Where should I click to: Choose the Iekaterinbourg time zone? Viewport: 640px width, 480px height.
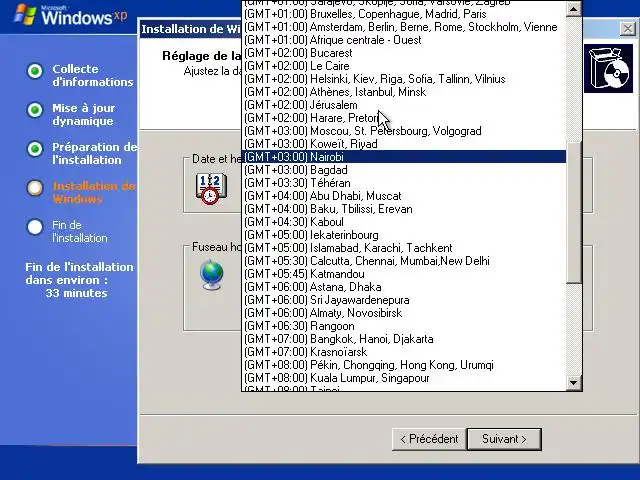[404, 235]
